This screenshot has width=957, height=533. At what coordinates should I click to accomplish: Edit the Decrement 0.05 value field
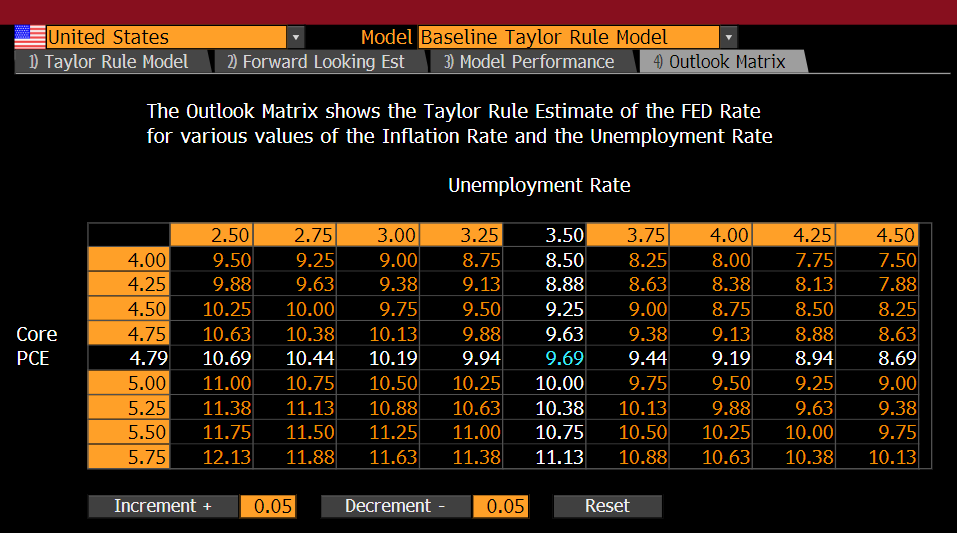(x=501, y=506)
